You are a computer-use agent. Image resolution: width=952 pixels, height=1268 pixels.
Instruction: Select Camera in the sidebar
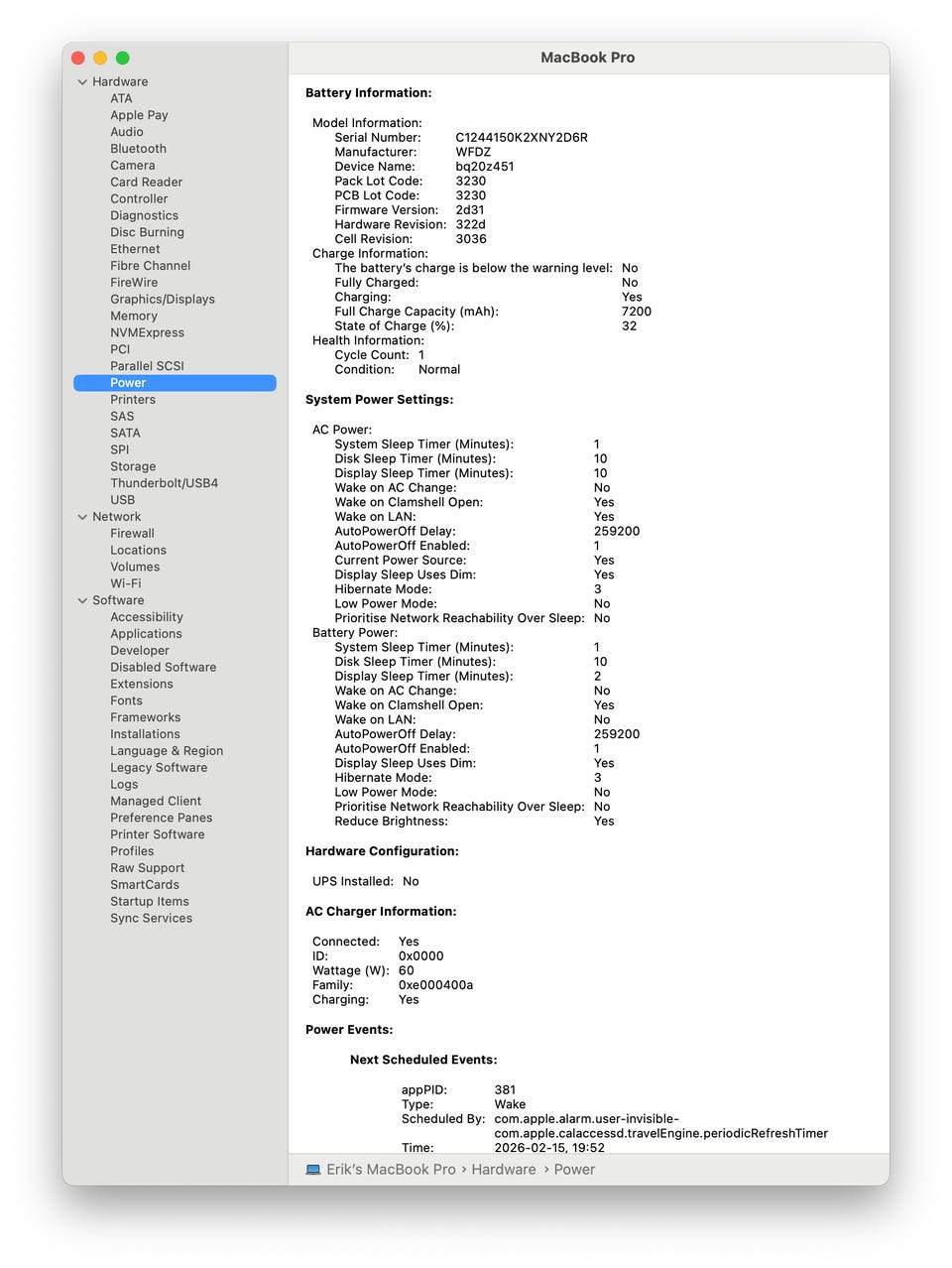133,166
